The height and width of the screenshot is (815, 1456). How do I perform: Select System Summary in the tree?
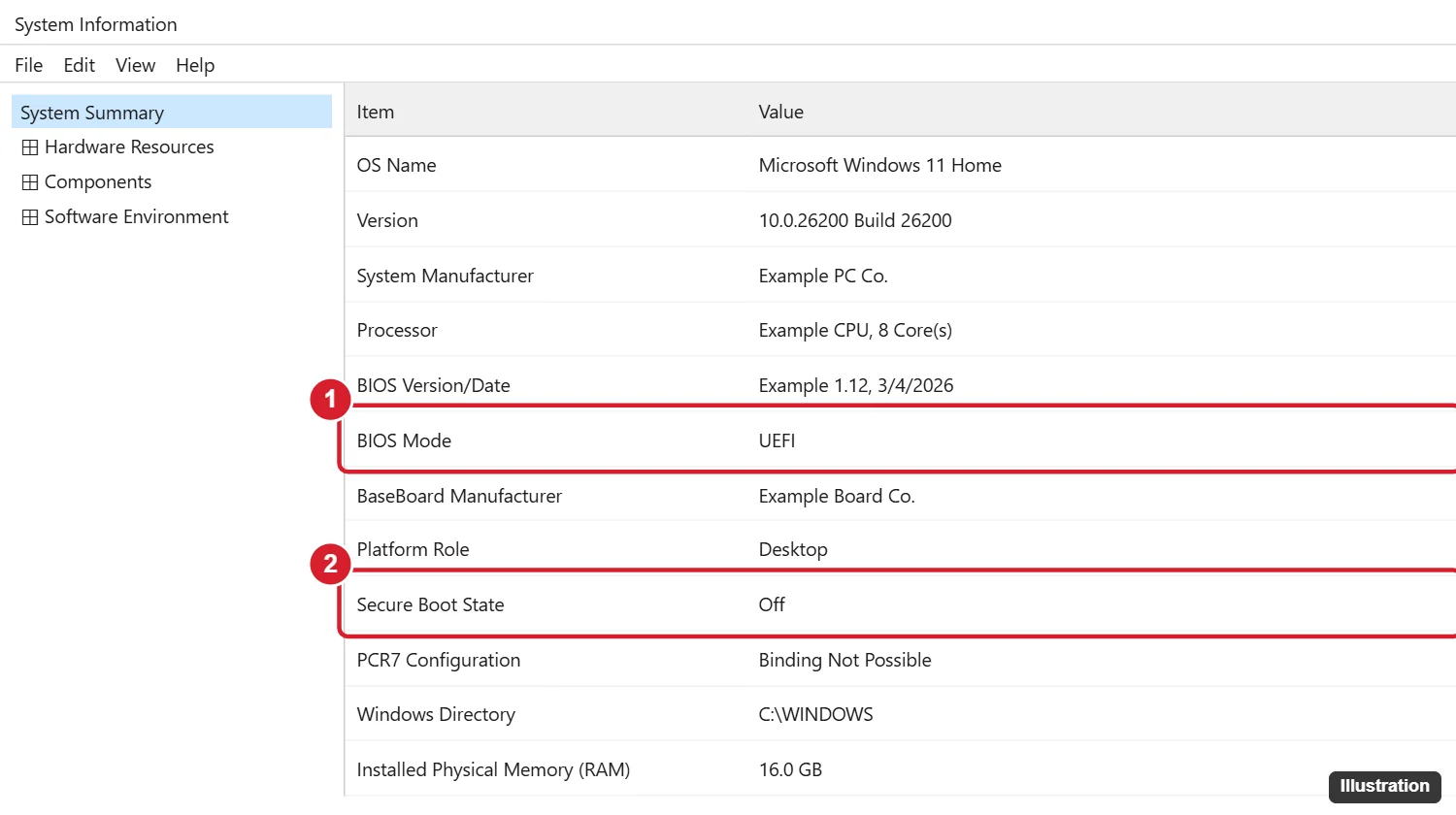click(x=172, y=112)
